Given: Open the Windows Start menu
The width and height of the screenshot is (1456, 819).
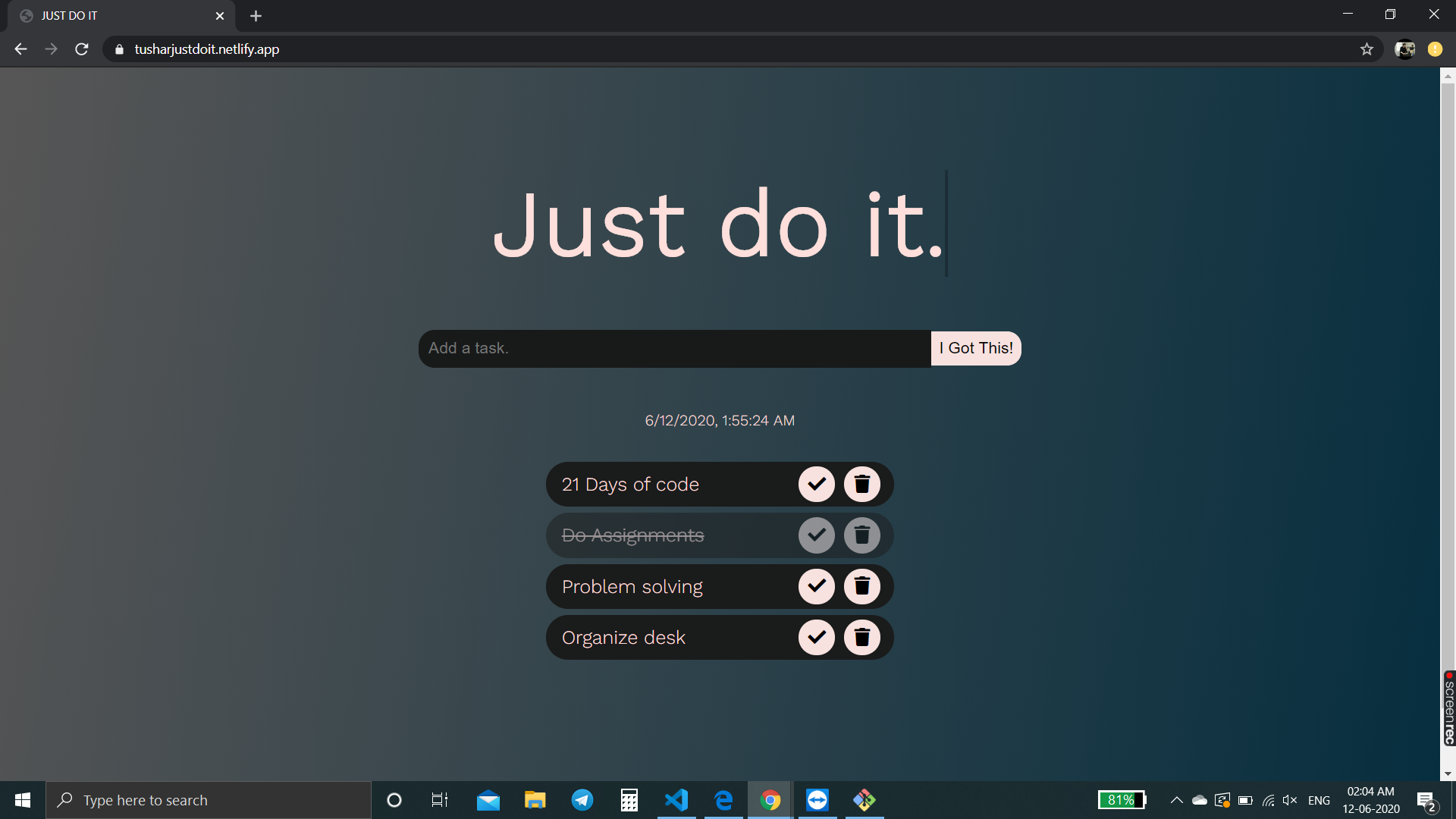Looking at the screenshot, I should (23, 800).
